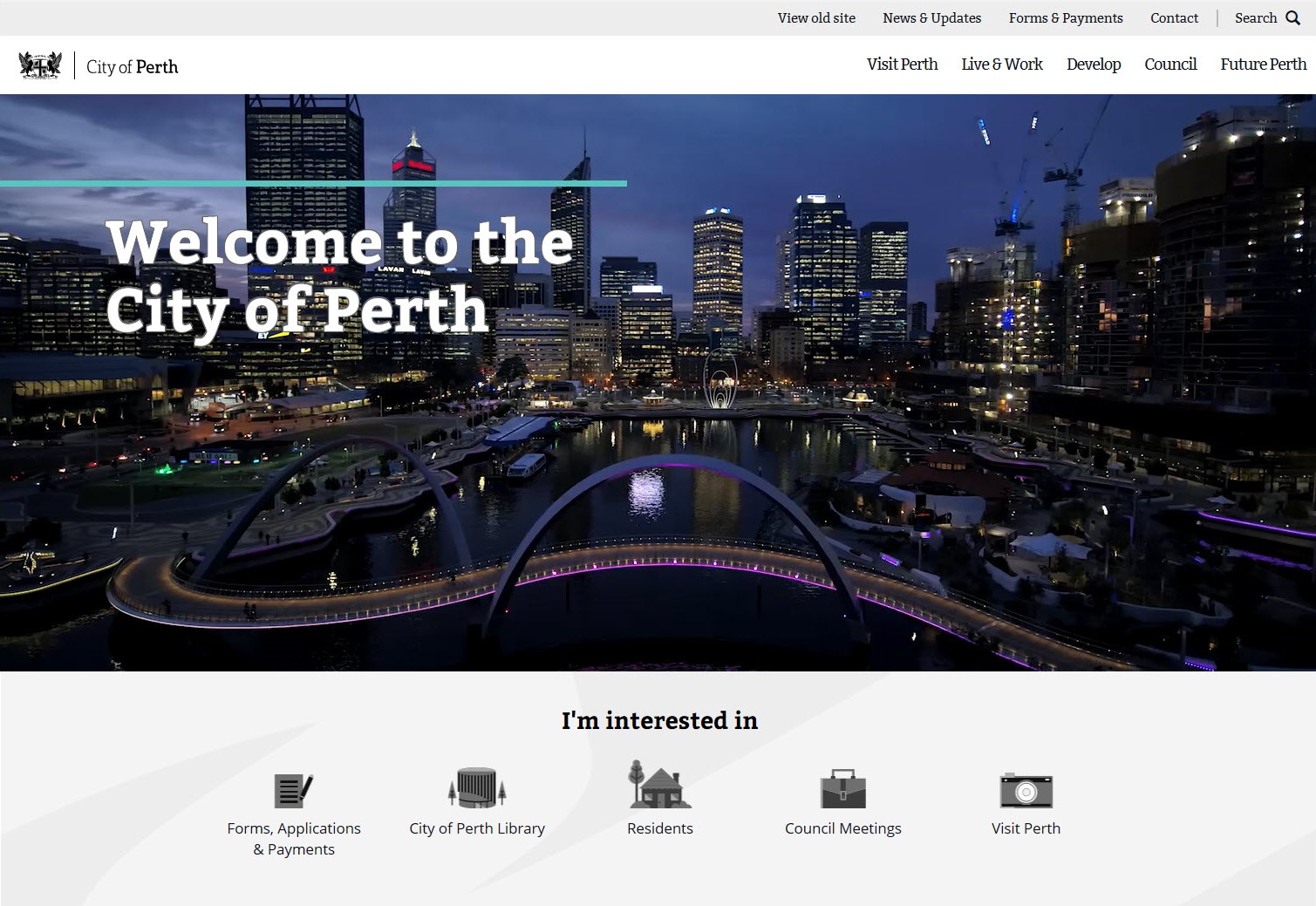This screenshot has width=1316, height=906.
Task: Select the City of Perth Library building icon
Action: (476, 787)
